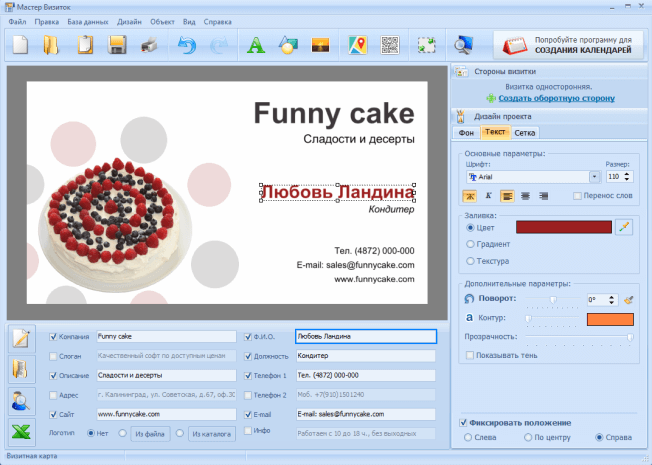Toggle italic text formatting

coord(488,196)
